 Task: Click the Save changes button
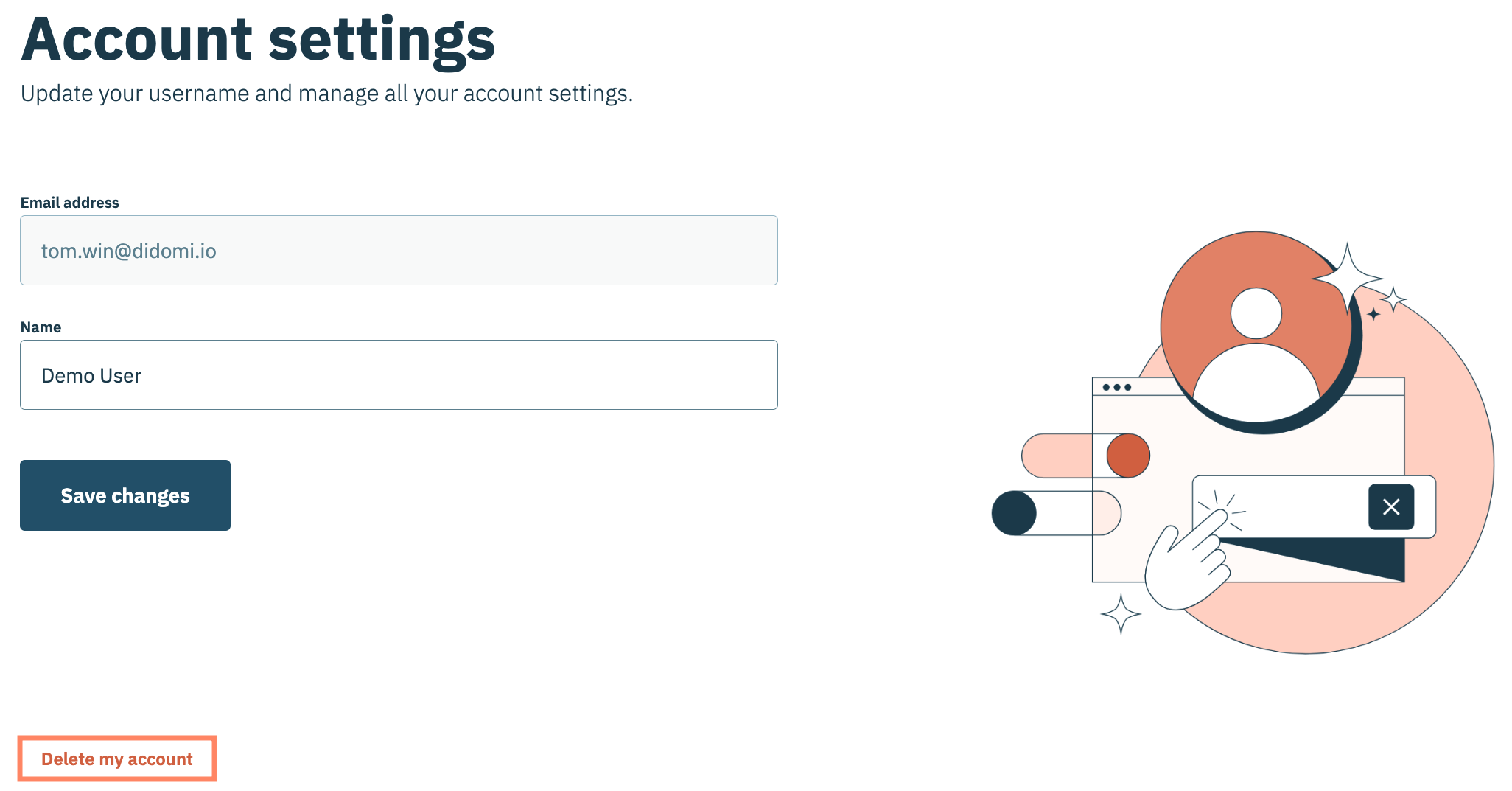(x=125, y=495)
